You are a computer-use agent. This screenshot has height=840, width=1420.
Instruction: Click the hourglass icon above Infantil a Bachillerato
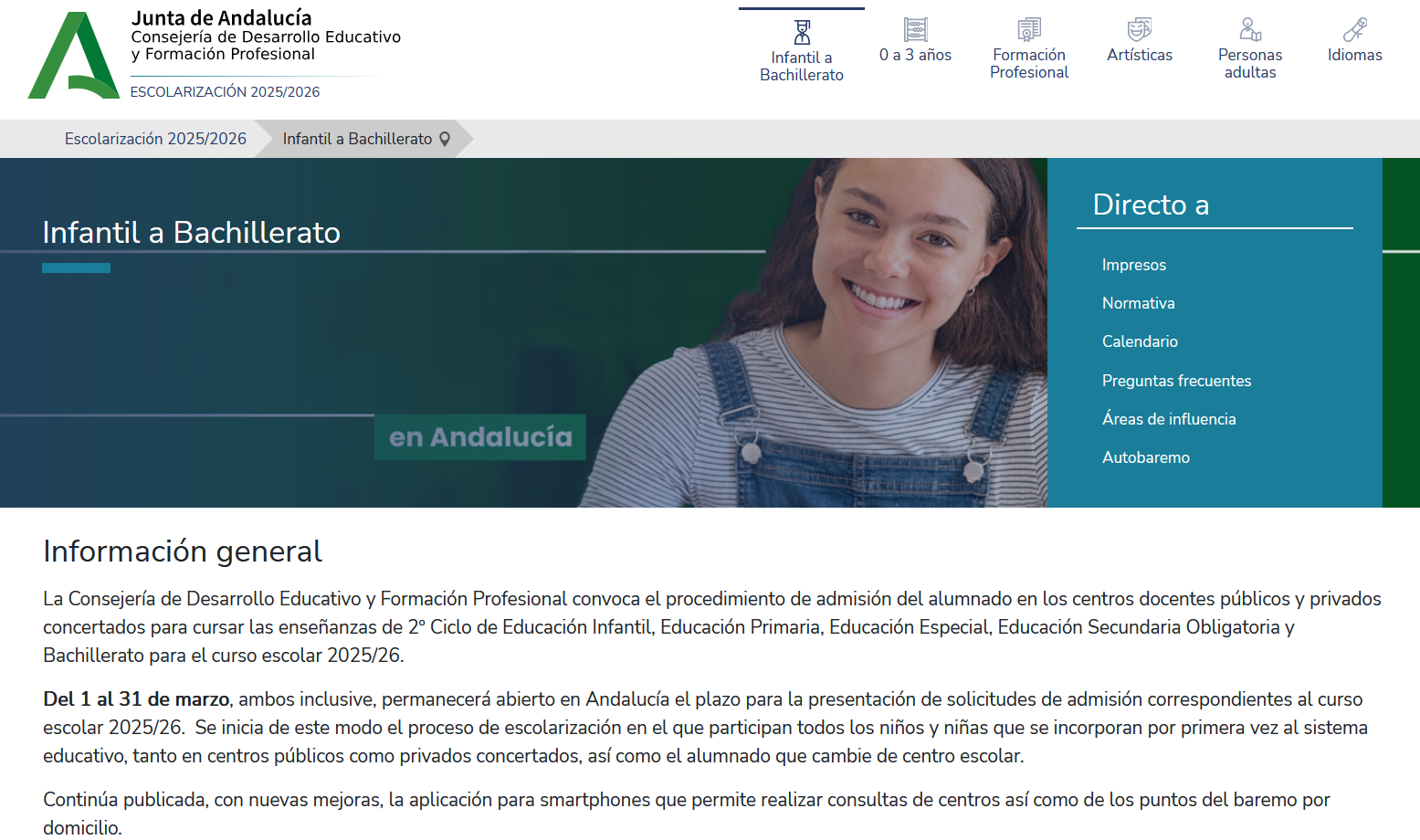pyautogui.click(x=802, y=32)
